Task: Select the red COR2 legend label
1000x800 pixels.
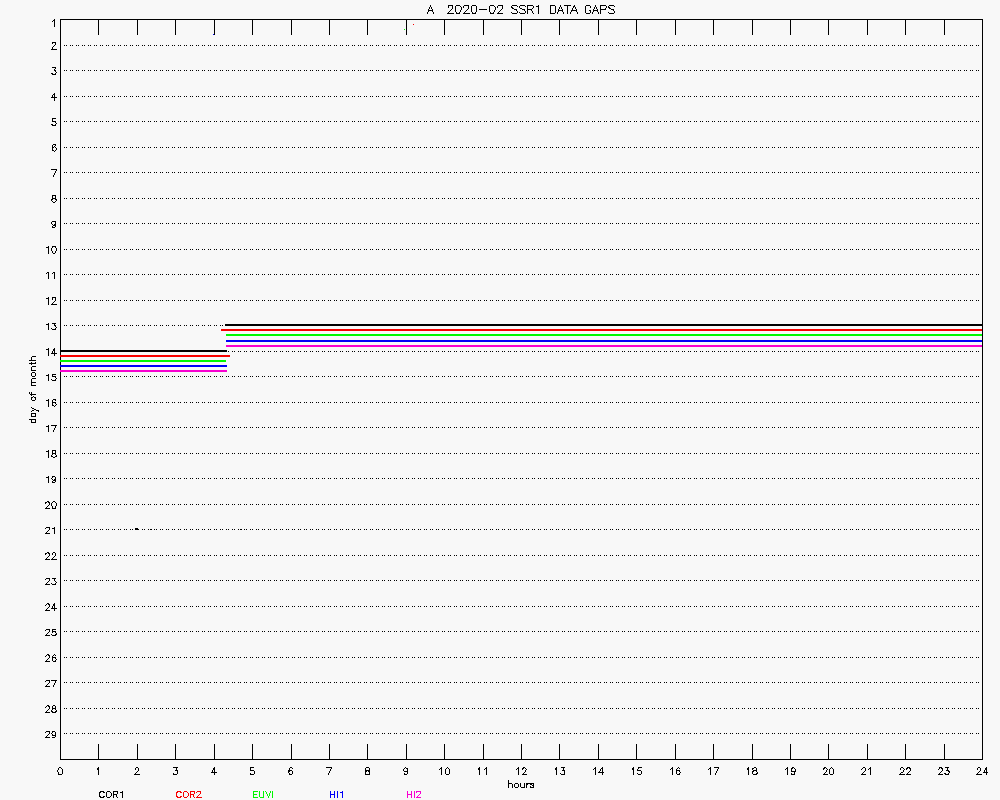Action: (188, 795)
